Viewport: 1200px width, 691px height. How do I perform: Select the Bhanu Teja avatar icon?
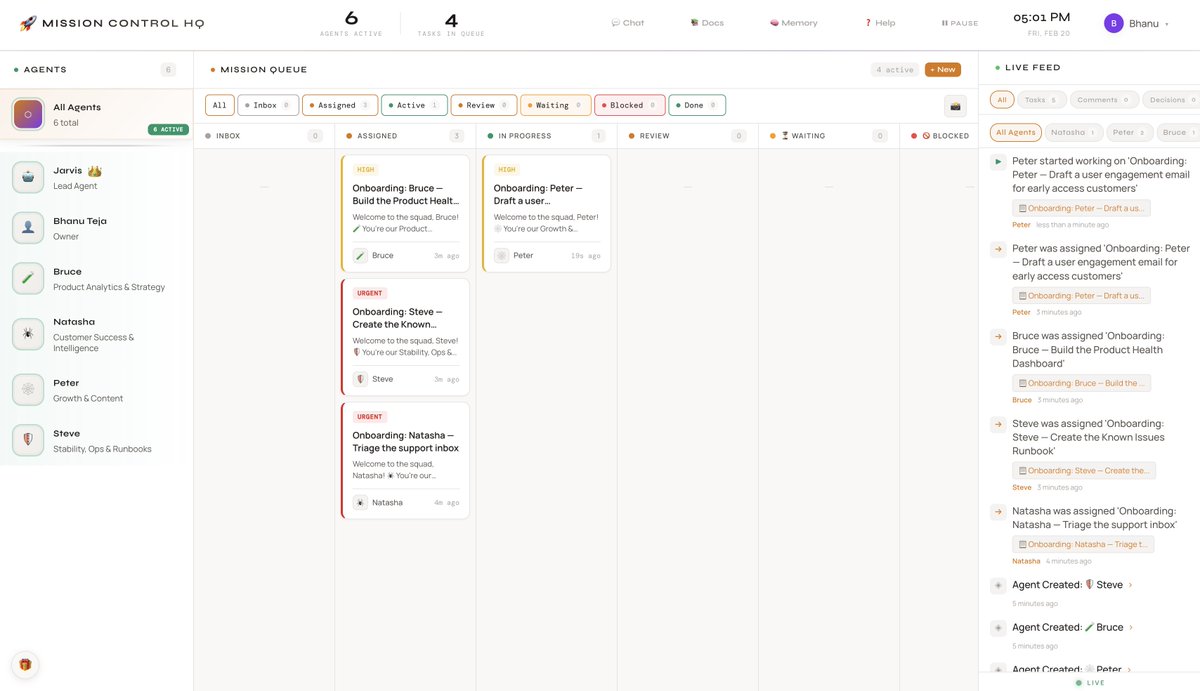point(28,228)
